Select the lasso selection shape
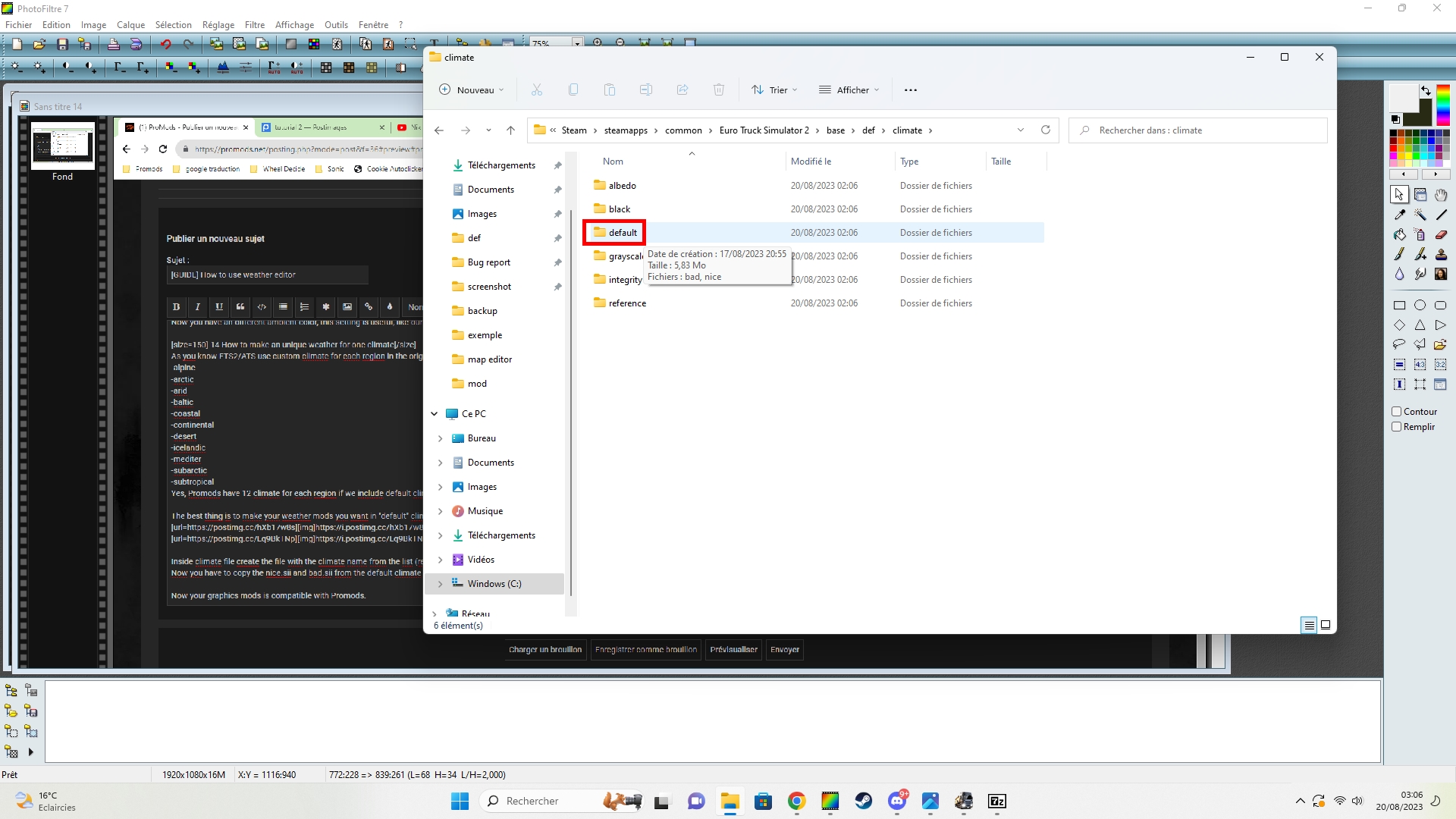This screenshot has width=1456, height=819. point(1399,344)
